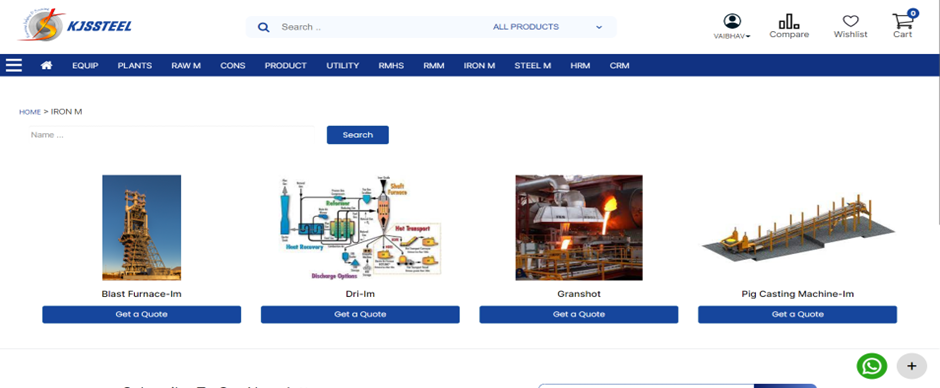Expand the ALL PRODUCTS dropdown

click(x=547, y=27)
